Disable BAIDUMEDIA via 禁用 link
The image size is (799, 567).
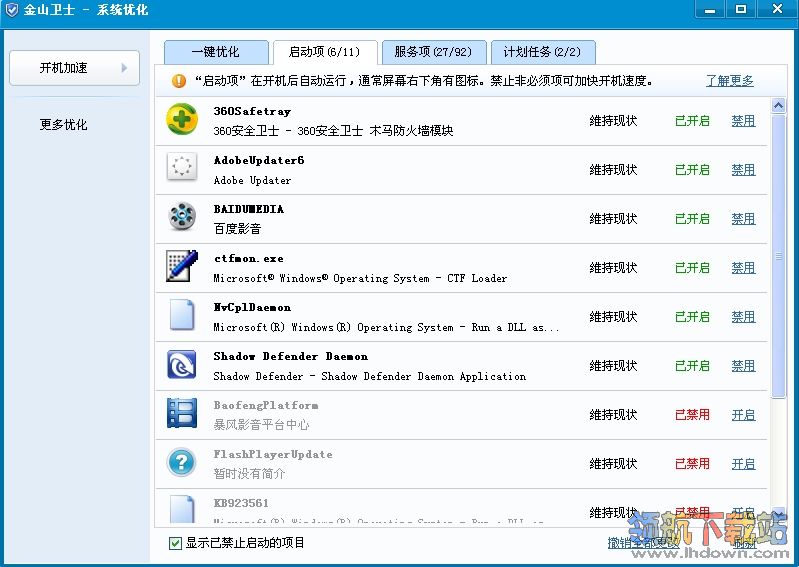pos(743,219)
